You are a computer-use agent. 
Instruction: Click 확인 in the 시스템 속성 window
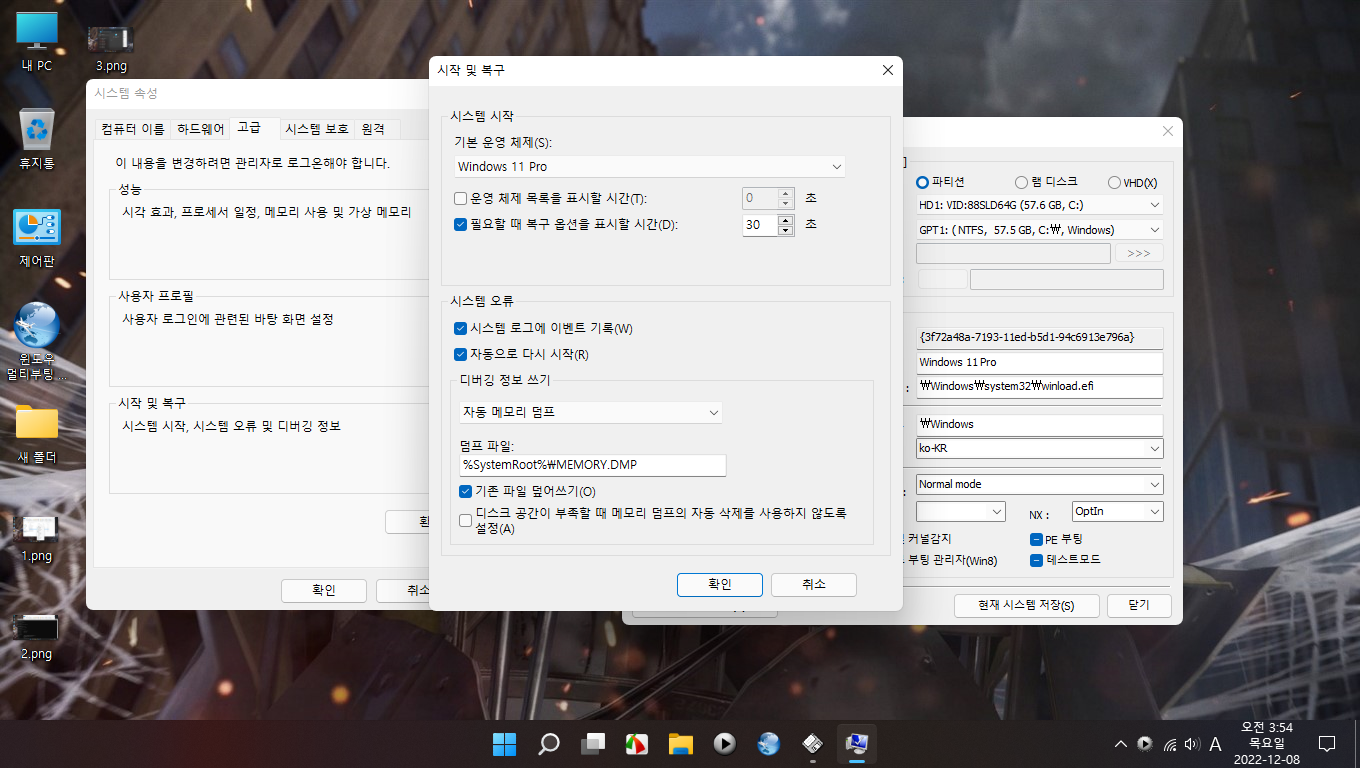point(324,590)
